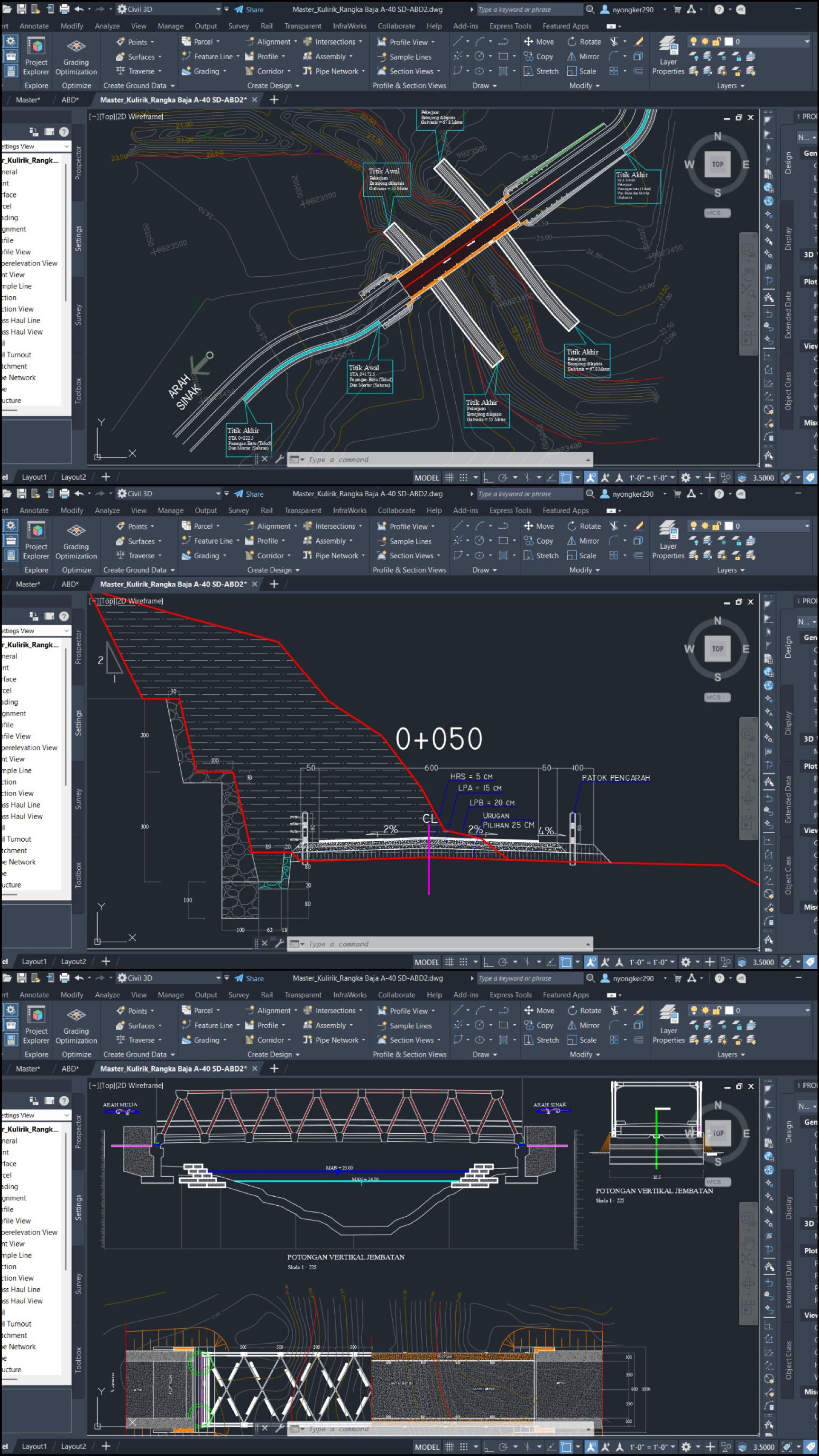
Task: Click Sample Lines in the bridge plan window ribbon
Action: 405,56
